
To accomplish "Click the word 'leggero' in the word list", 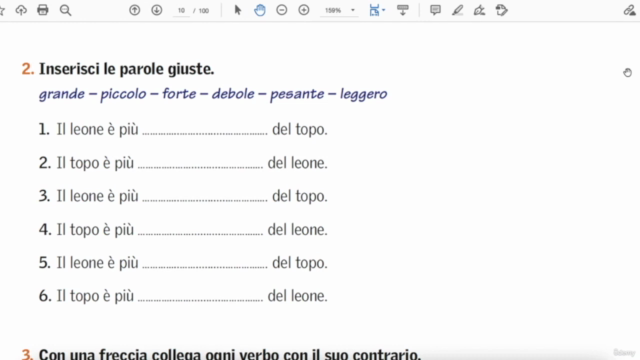I will click(364, 94).
